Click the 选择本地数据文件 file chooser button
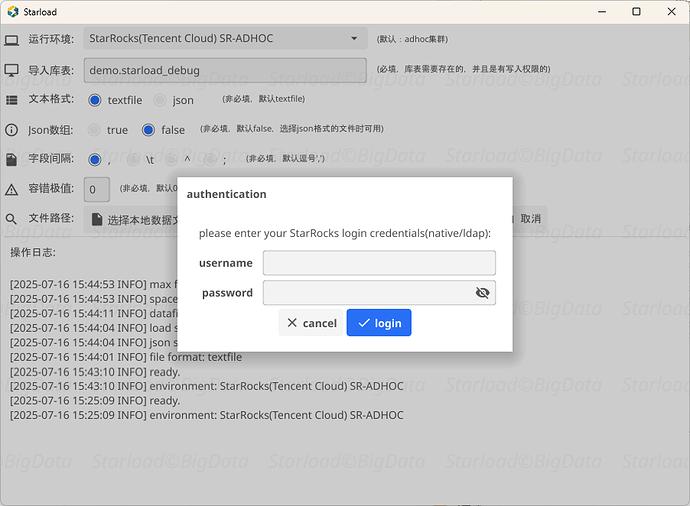The width and height of the screenshot is (690, 506). click(x=133, y=220)
